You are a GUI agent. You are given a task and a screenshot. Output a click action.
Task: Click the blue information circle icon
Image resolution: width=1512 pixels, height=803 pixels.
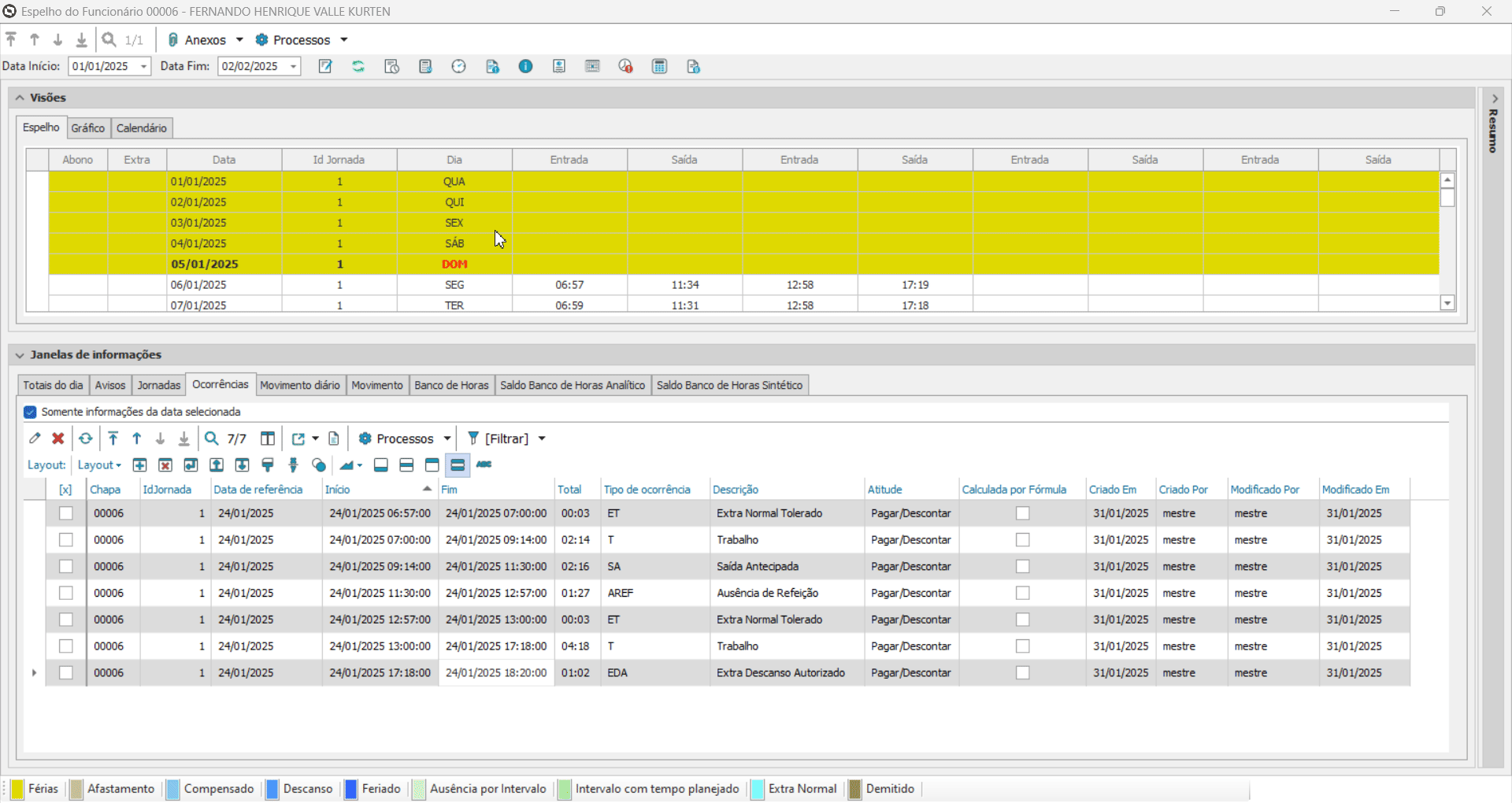[x=526, y=67]
